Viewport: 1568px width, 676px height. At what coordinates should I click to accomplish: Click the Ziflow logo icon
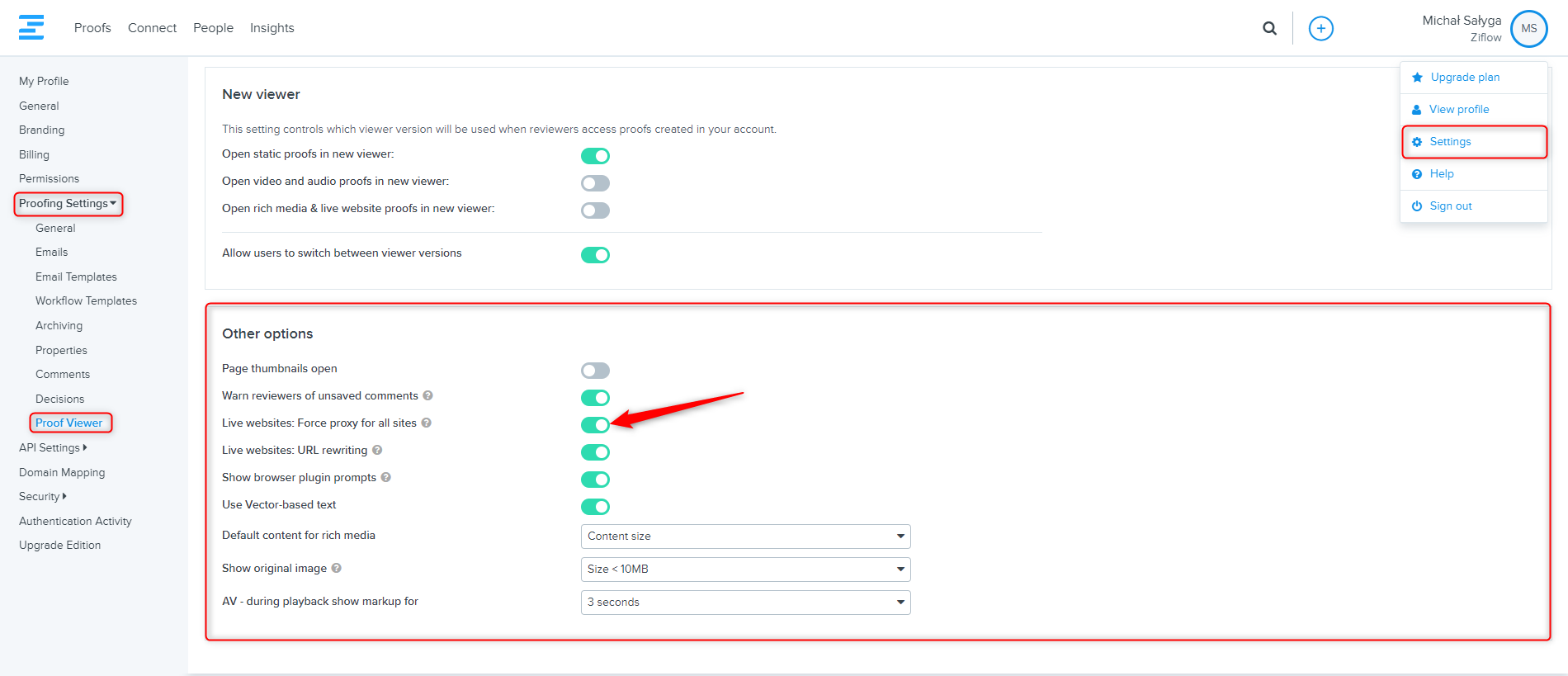point(31,27)
